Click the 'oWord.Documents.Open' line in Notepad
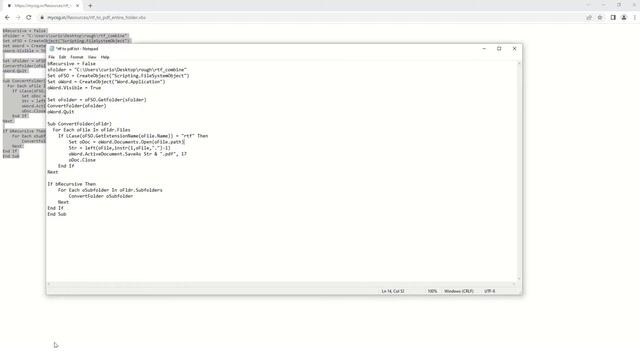 click(x=127, y=142)
